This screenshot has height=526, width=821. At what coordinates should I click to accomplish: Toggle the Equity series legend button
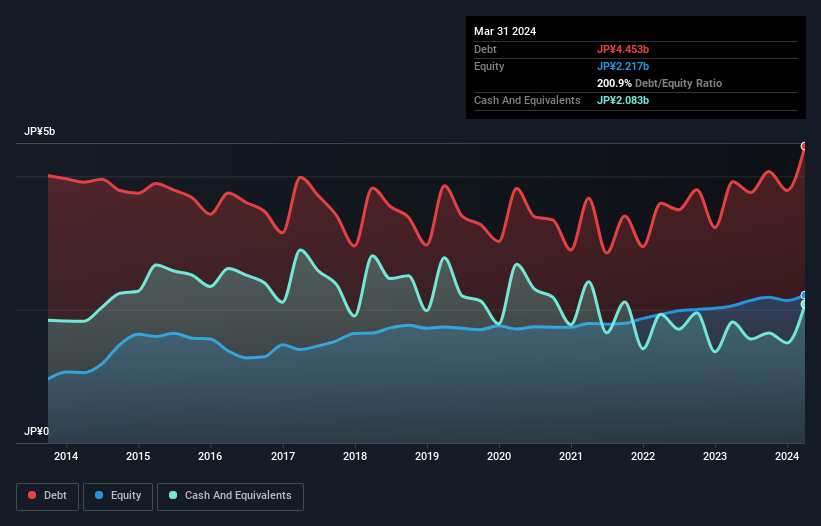click(x=118, y=496)
